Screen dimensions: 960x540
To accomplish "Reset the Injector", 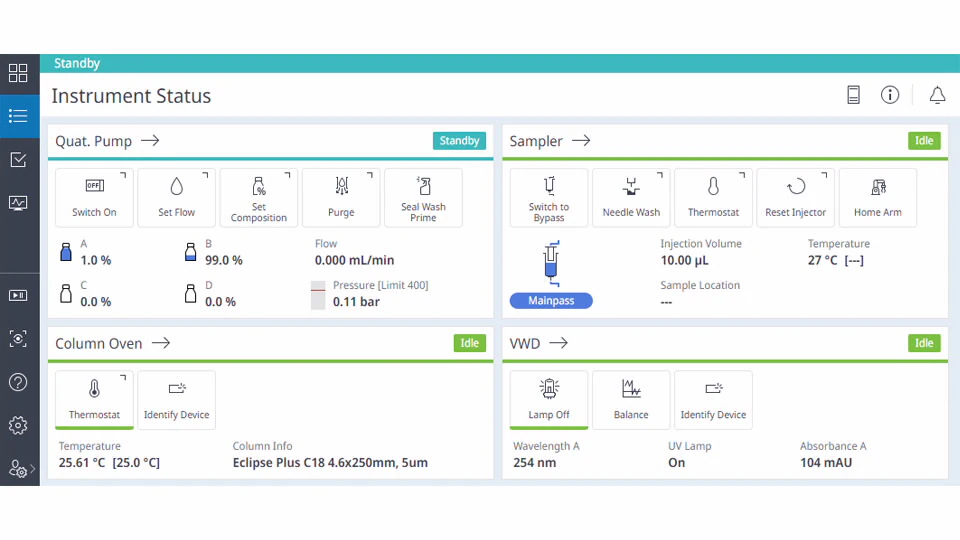I will 795,198.
